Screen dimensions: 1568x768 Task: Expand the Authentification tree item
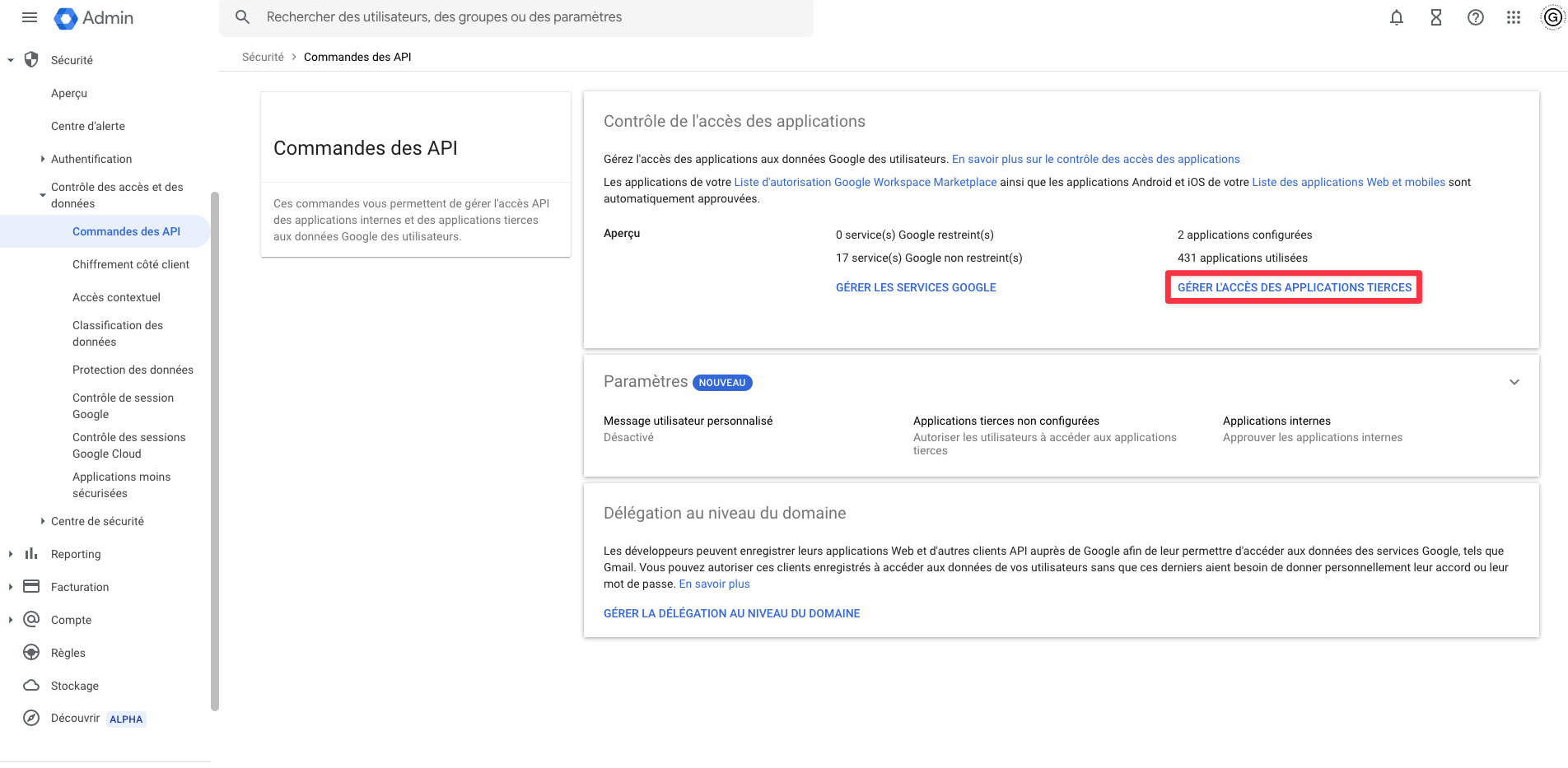[43, 159]
